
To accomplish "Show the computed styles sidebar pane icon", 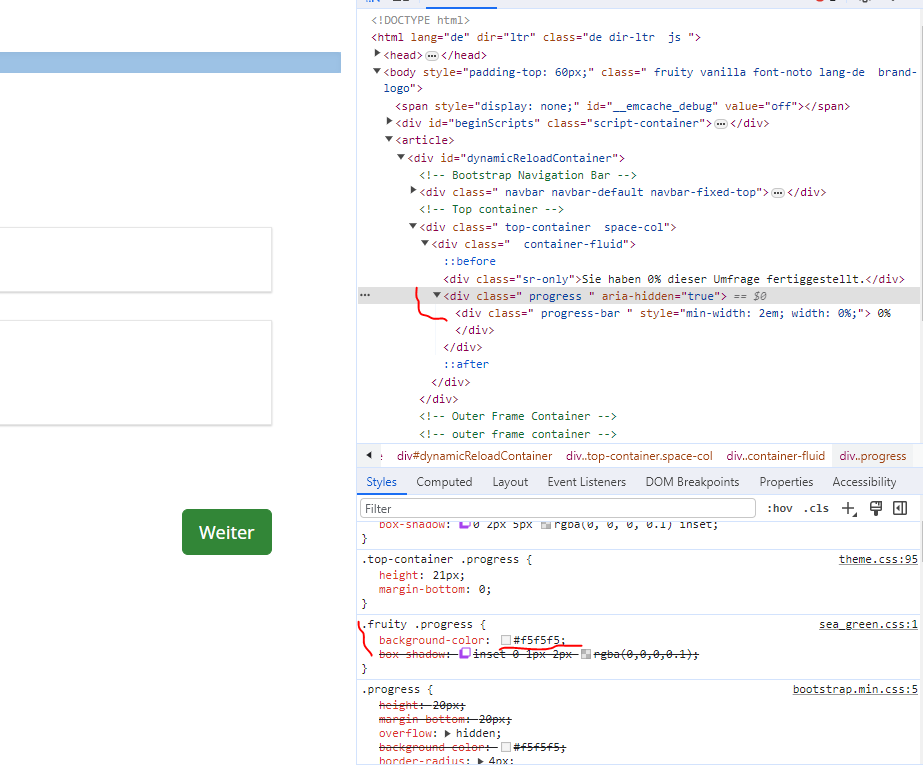I will tap(900, 508).
